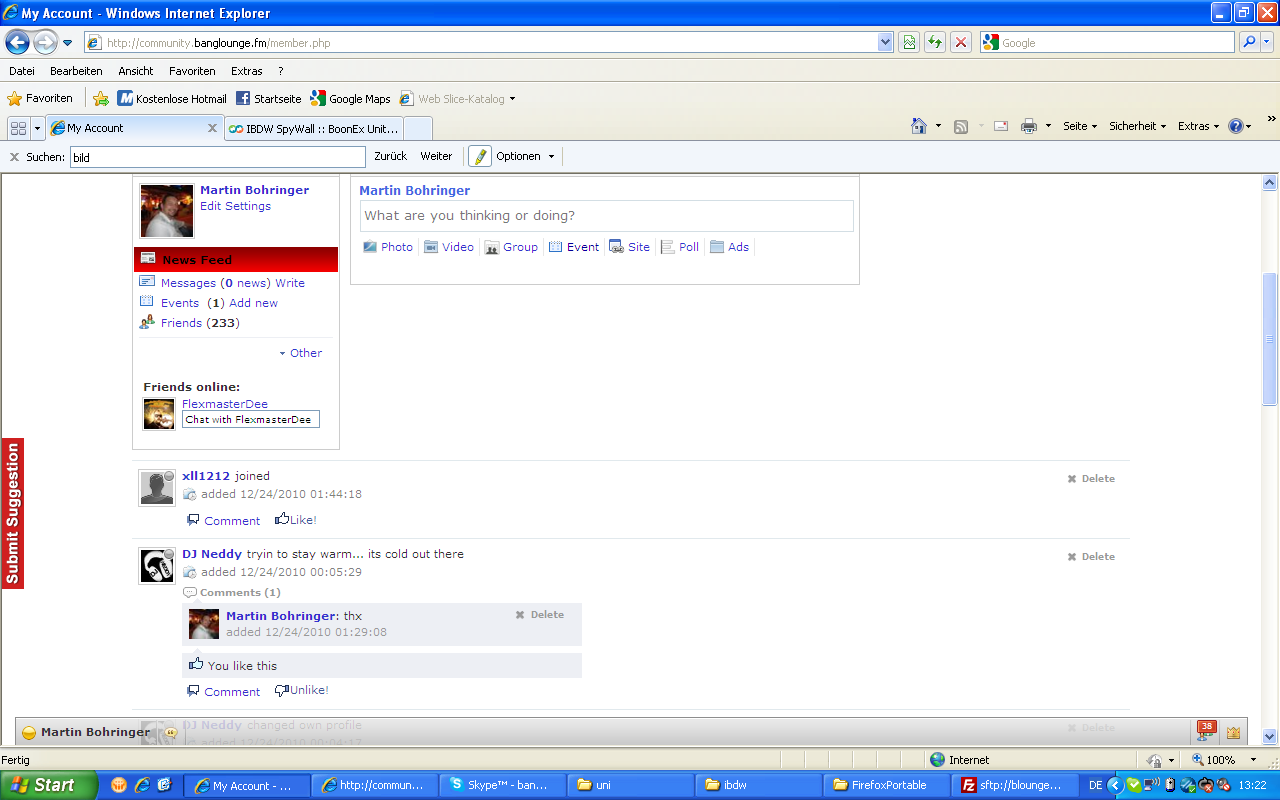Open the Extras toolbar dropdown

point(1198,126)
